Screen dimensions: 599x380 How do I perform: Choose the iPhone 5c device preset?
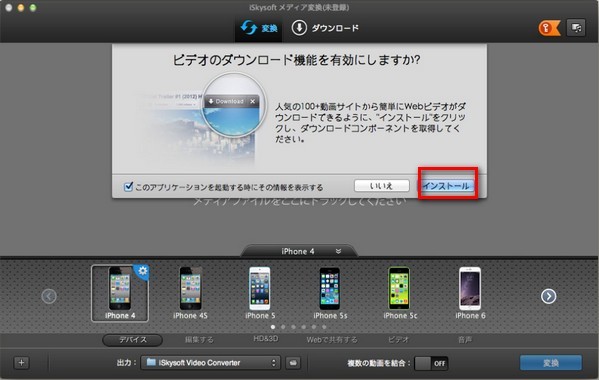(400, 293)
